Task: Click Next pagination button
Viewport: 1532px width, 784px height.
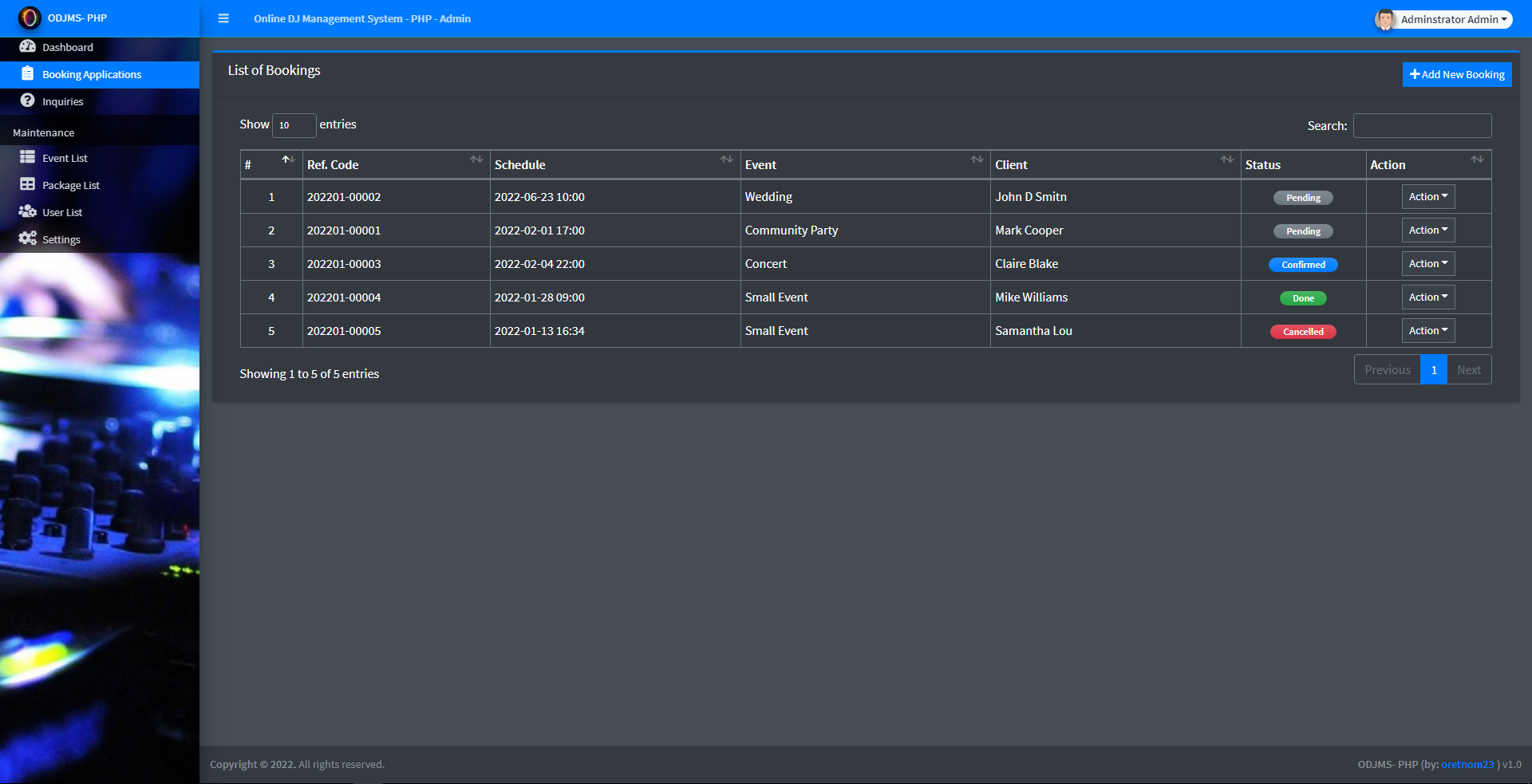Action: point(1469,369)
